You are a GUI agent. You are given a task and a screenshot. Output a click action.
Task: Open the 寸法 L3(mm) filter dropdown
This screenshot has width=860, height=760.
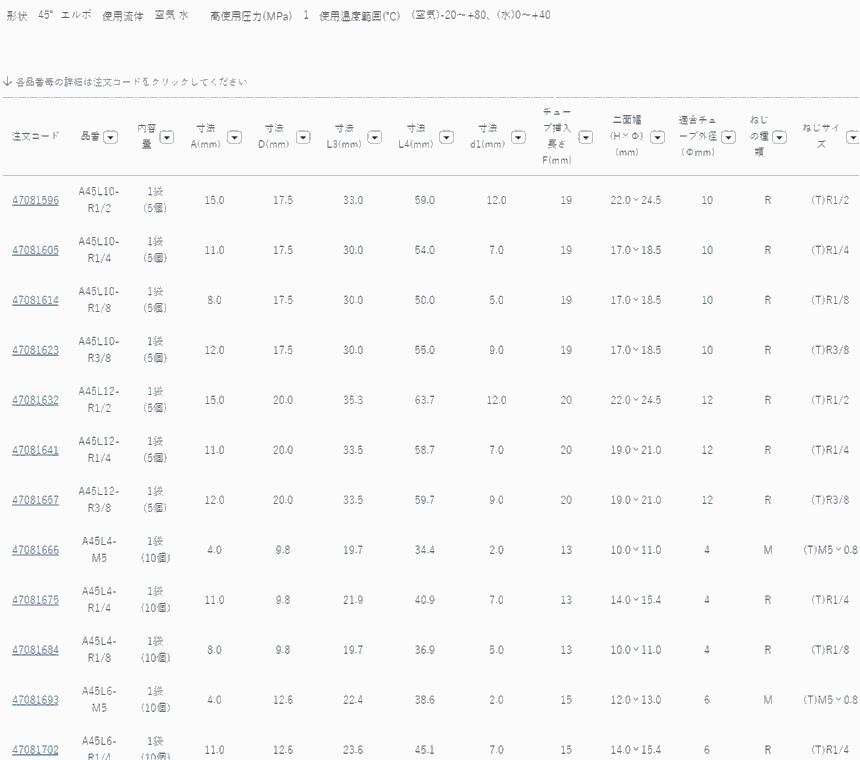pos(376,136)
